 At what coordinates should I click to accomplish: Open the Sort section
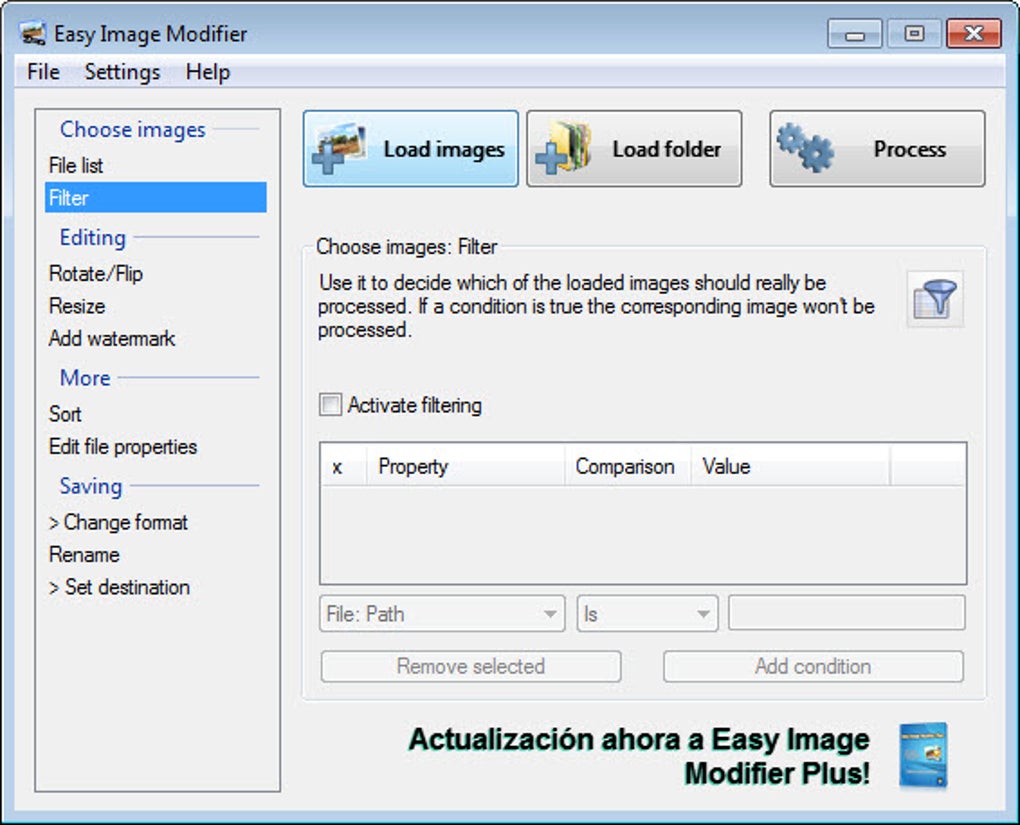155,414
